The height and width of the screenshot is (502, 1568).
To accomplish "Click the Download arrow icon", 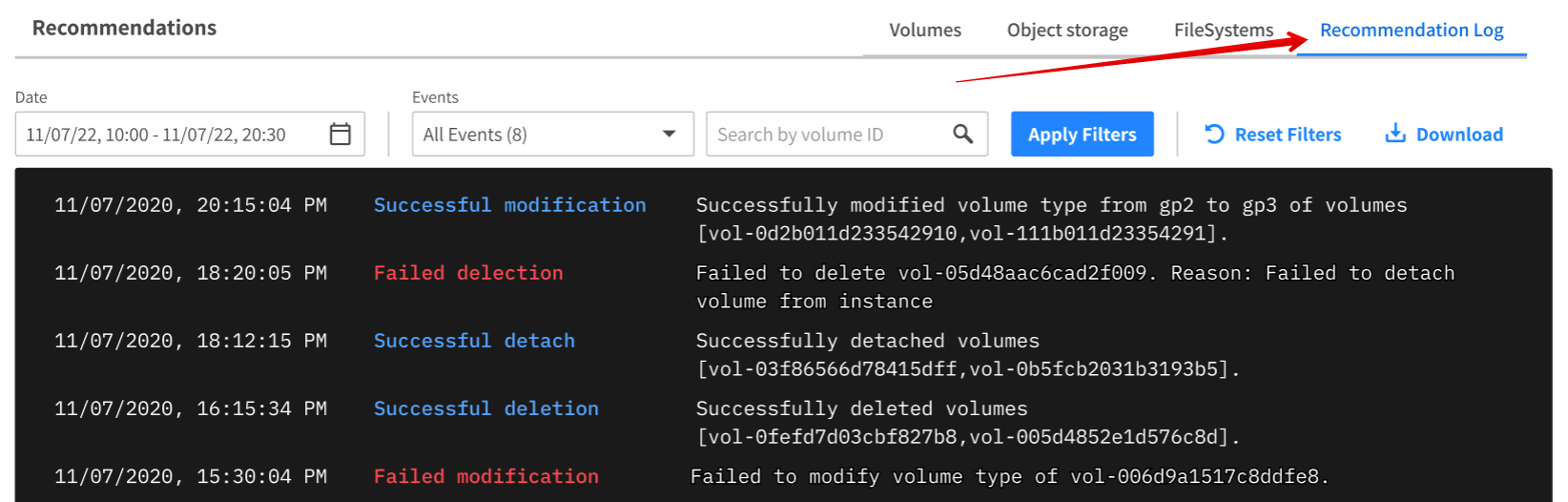I will [1395, 134].
